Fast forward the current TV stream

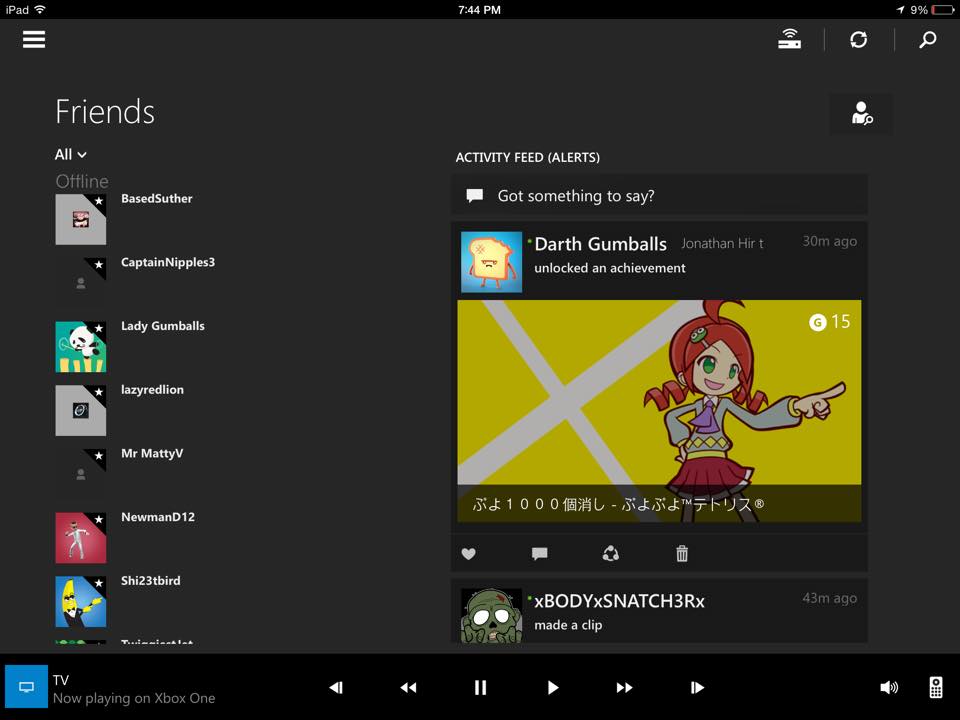[x=624, y=687]
